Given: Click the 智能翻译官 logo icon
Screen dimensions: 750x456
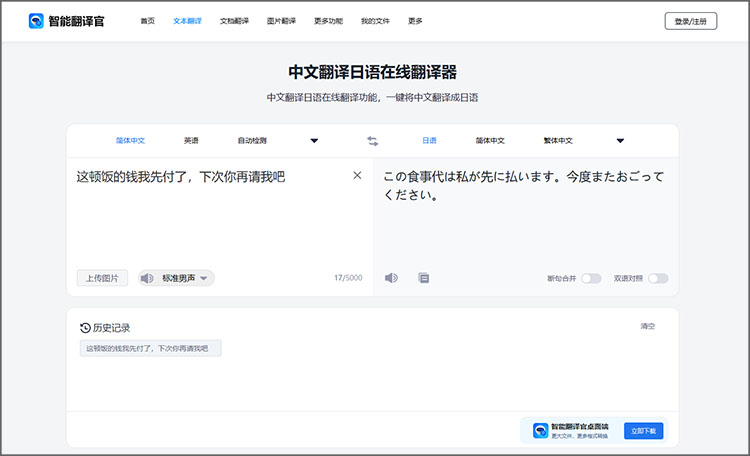Looking at the screenshot, I should click(36, 21).
